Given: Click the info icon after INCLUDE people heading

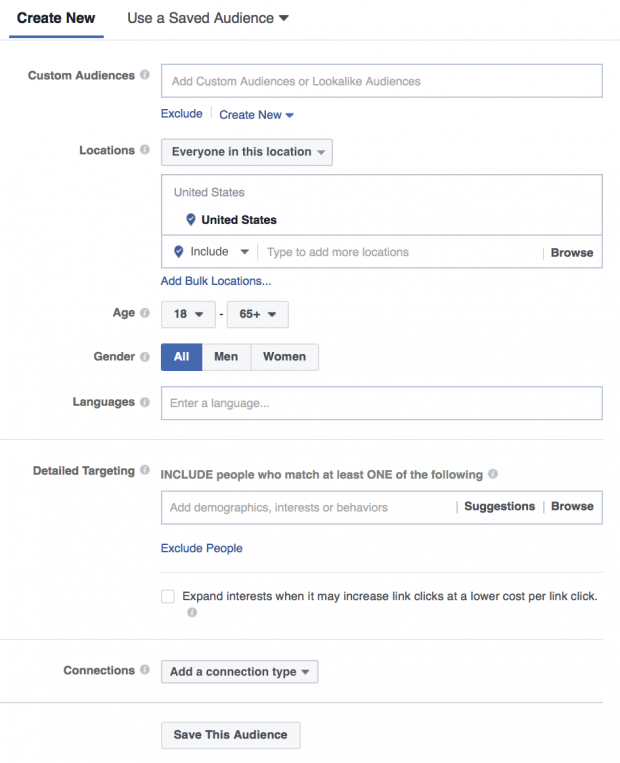Looking at the screenshot, I should [493, 473].
